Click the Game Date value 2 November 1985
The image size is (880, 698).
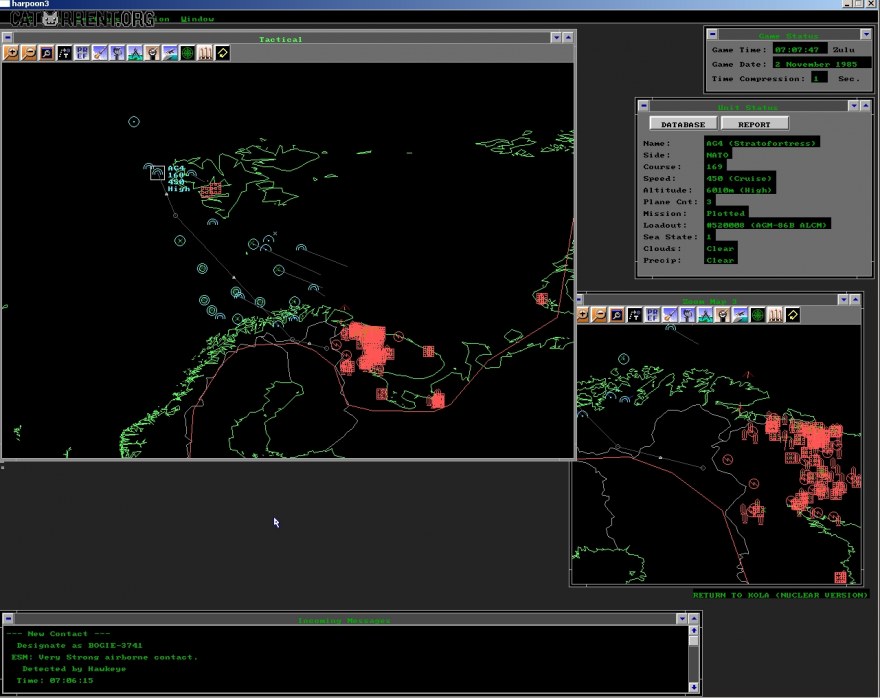823,64
